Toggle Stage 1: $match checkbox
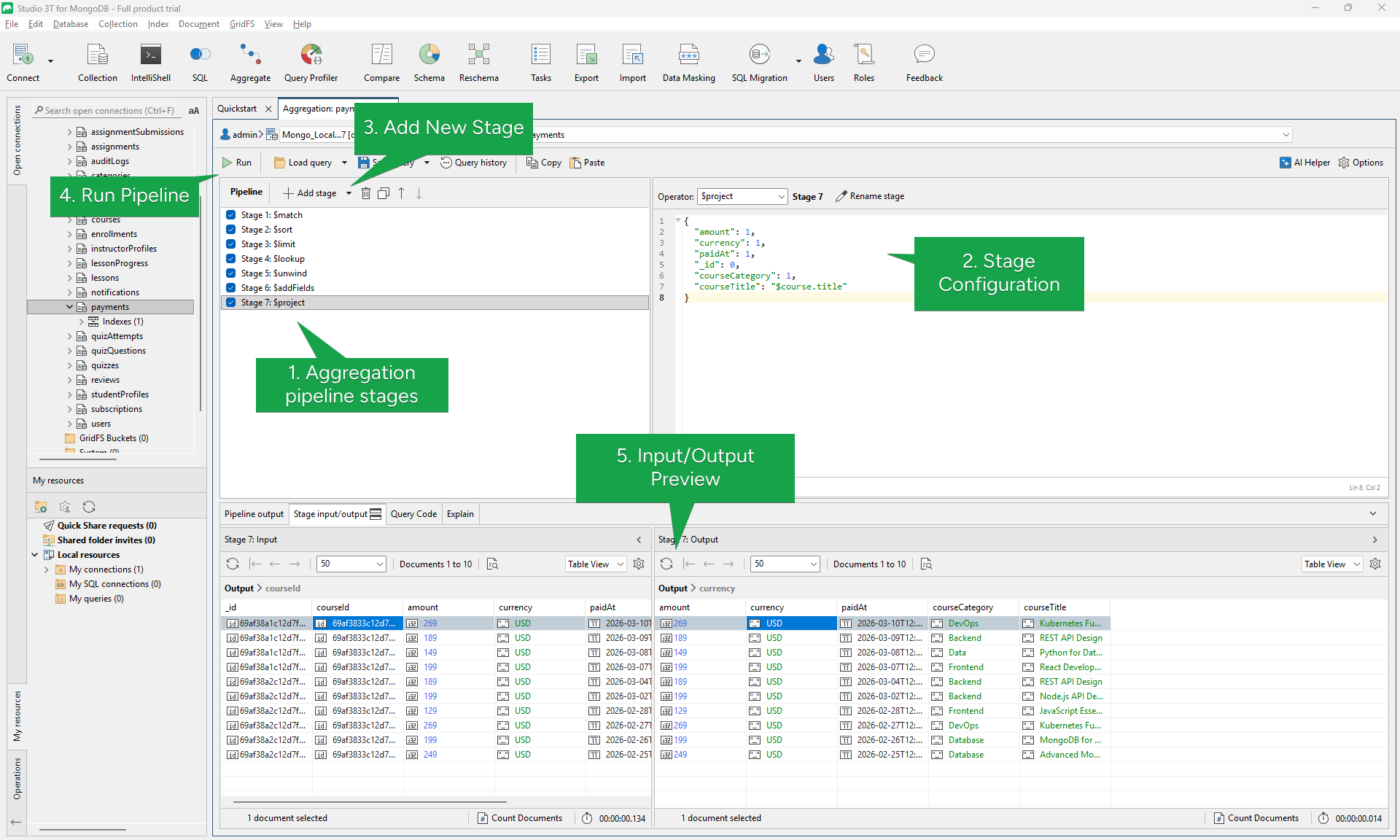This screenshot has height=840, width=1400. (x=230, y=215)
